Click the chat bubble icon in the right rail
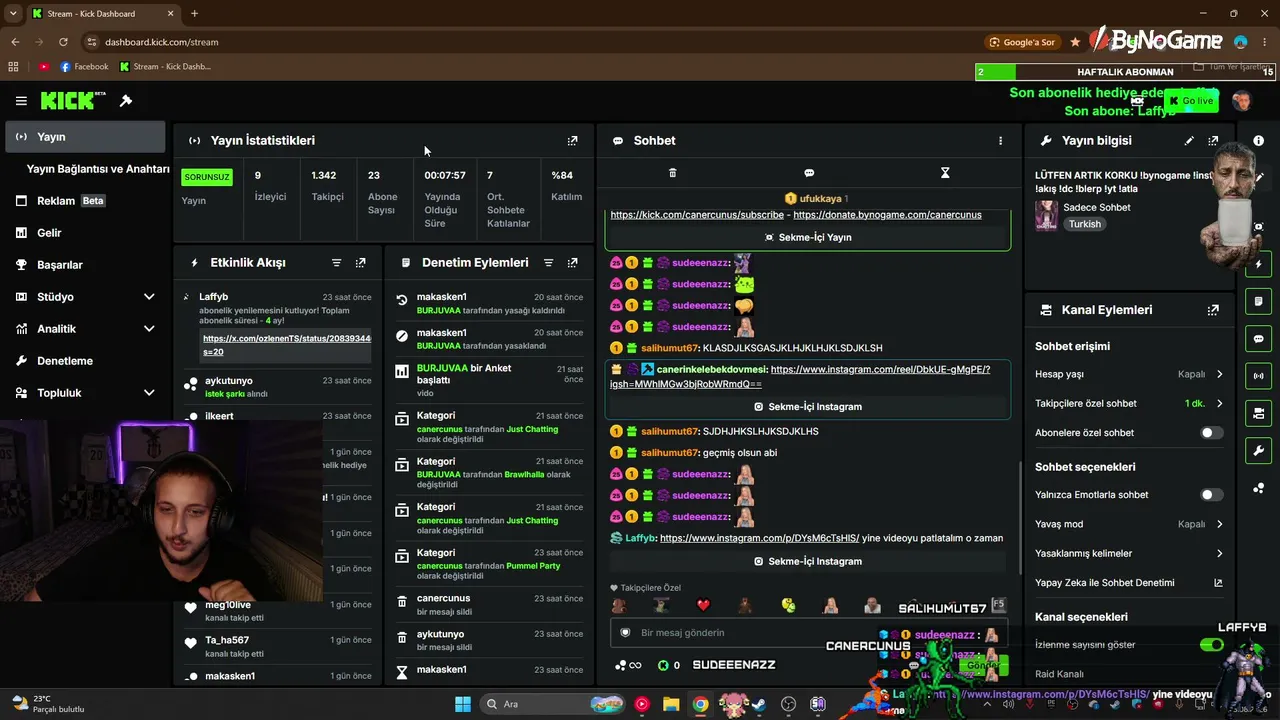 (x=1258, y=339)
